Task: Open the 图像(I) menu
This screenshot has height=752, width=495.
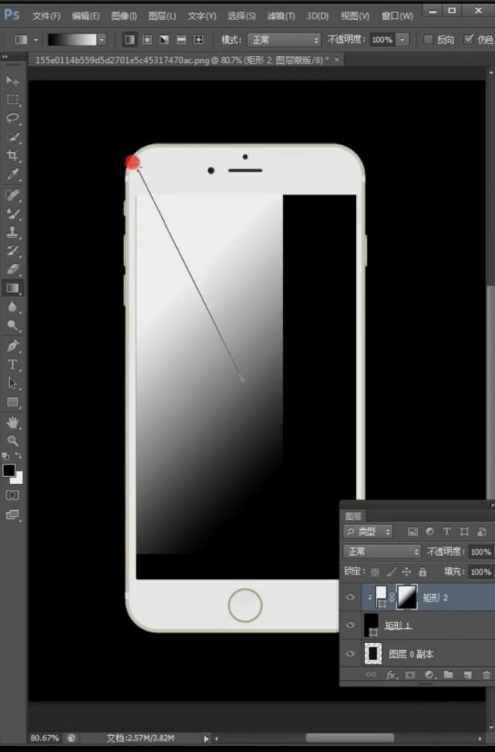Action: pyautogui.click(x=124, y=16)
